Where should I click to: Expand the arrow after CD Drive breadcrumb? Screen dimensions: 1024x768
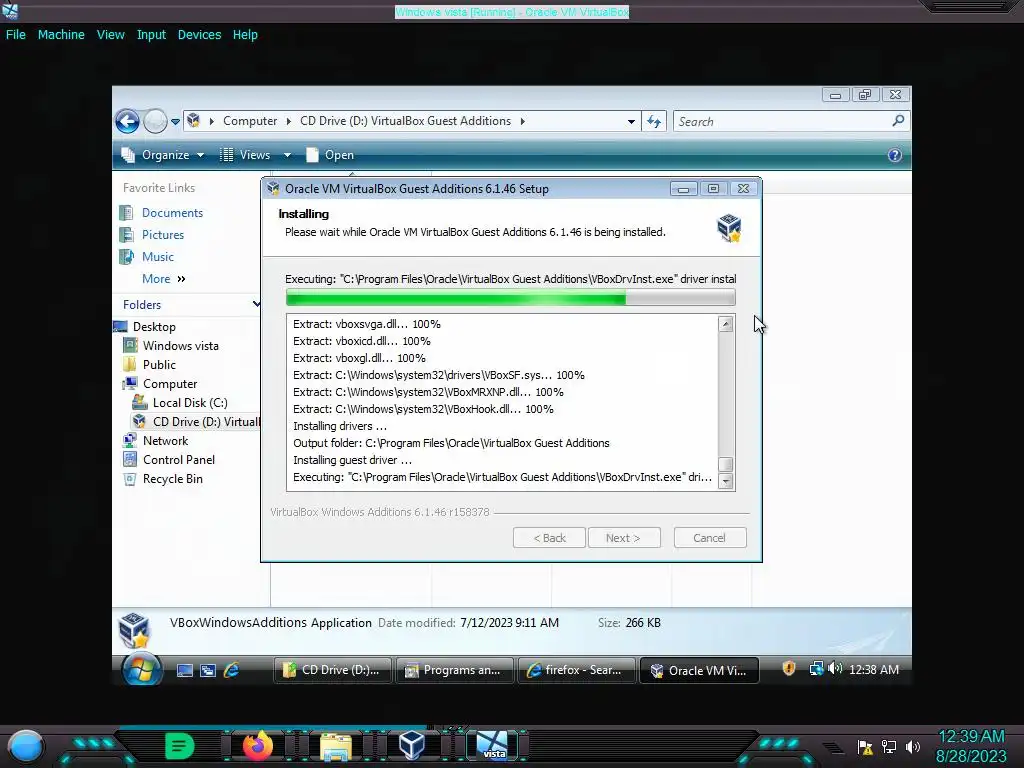[x=522, y=121]
